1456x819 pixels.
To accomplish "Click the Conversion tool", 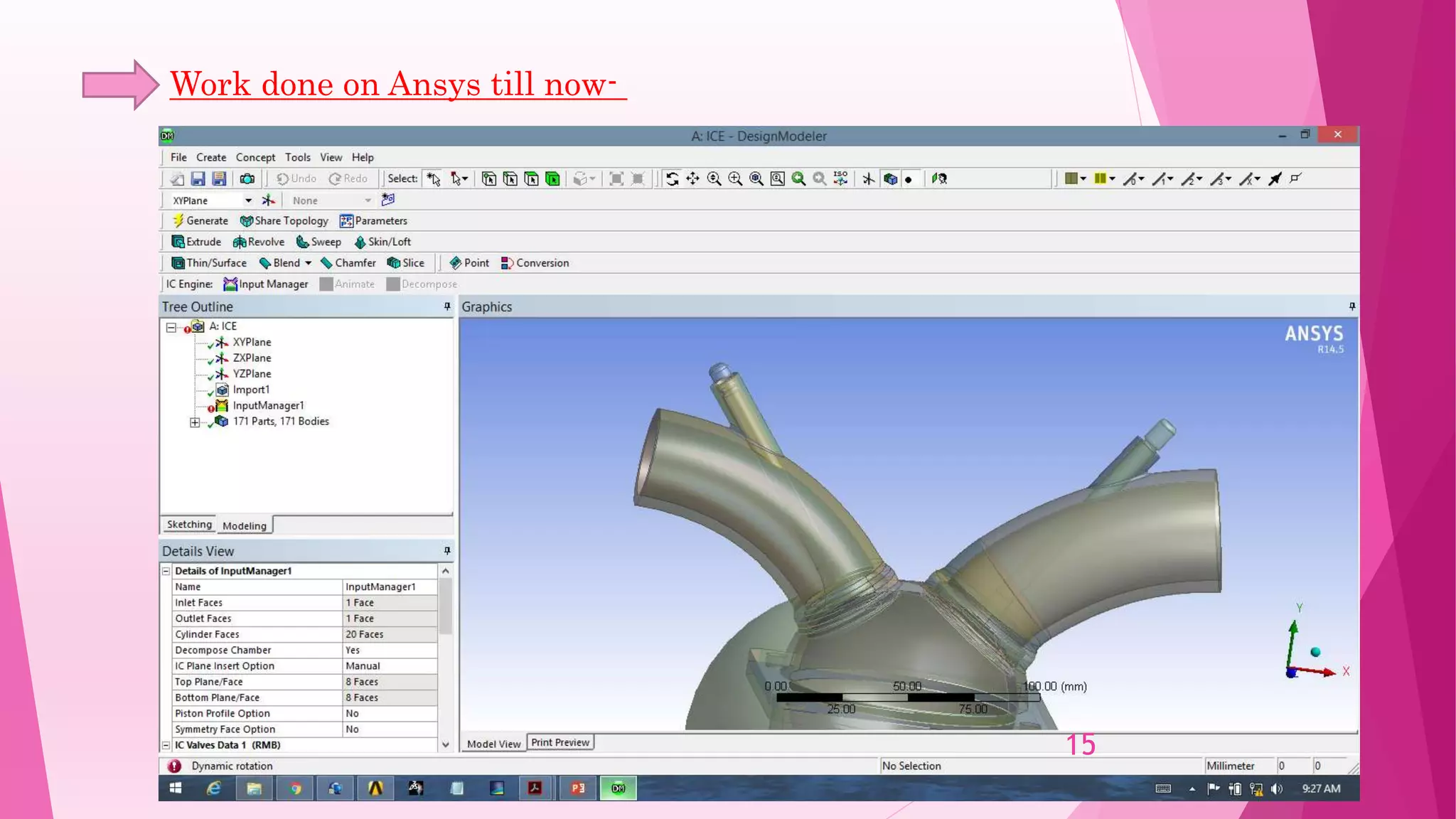I will (535, 263).
